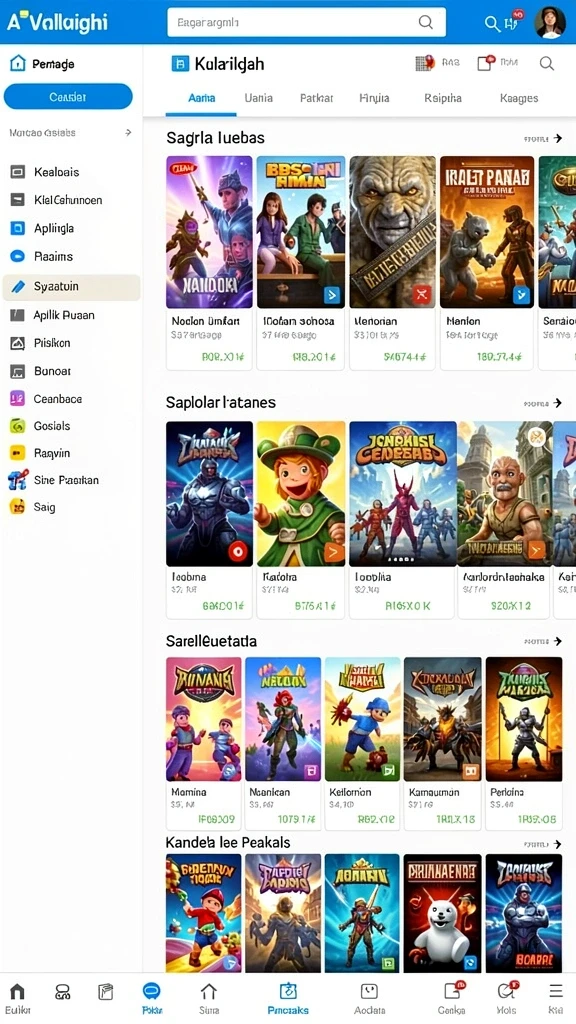Click the Sine Paaskan sidebar icon
The image size is (576, 1024).
pyautogui.click(x=18, y=480)
